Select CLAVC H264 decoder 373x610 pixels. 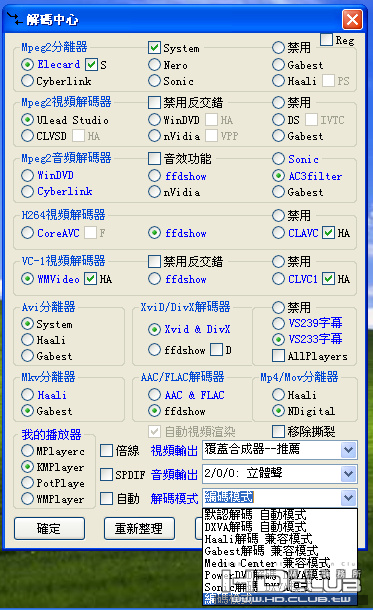[278, 233]
